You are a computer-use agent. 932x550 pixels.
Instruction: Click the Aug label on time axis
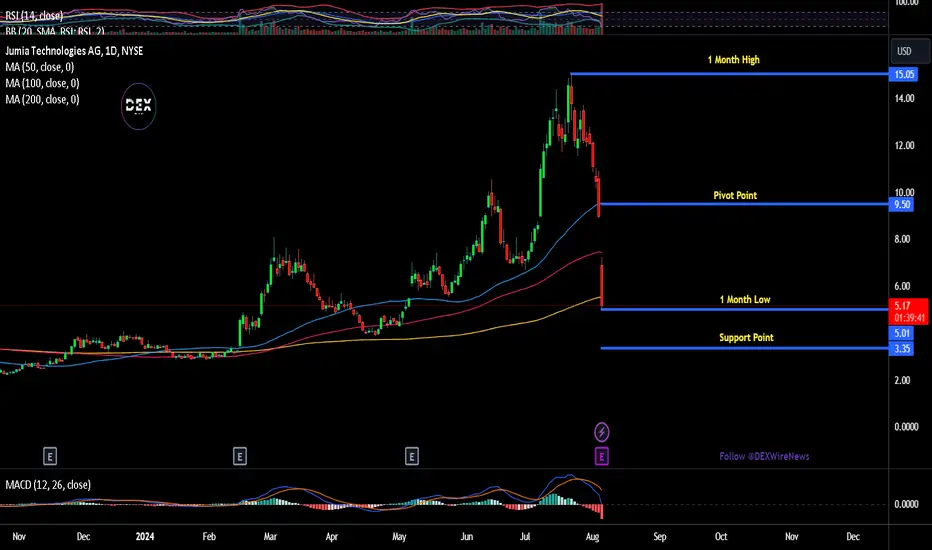point(592,536)
